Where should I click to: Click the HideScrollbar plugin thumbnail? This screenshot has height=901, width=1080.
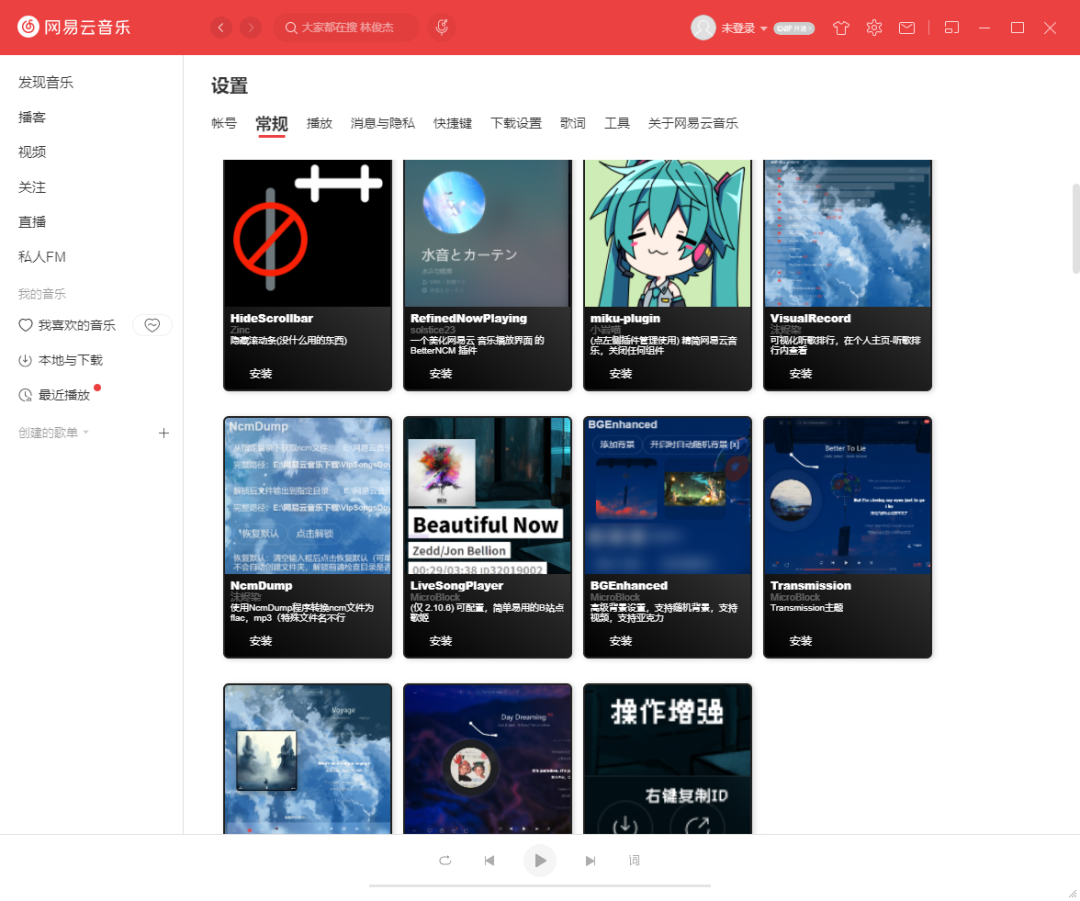point(307,234)
